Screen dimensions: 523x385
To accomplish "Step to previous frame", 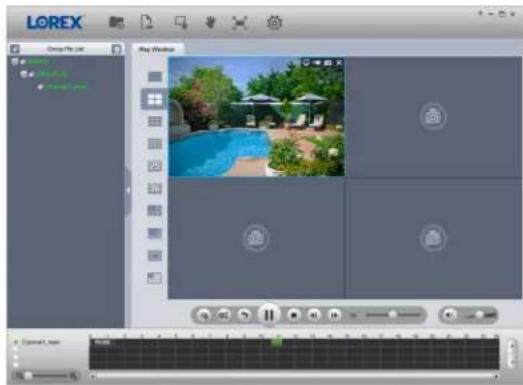I will [314, 315].
